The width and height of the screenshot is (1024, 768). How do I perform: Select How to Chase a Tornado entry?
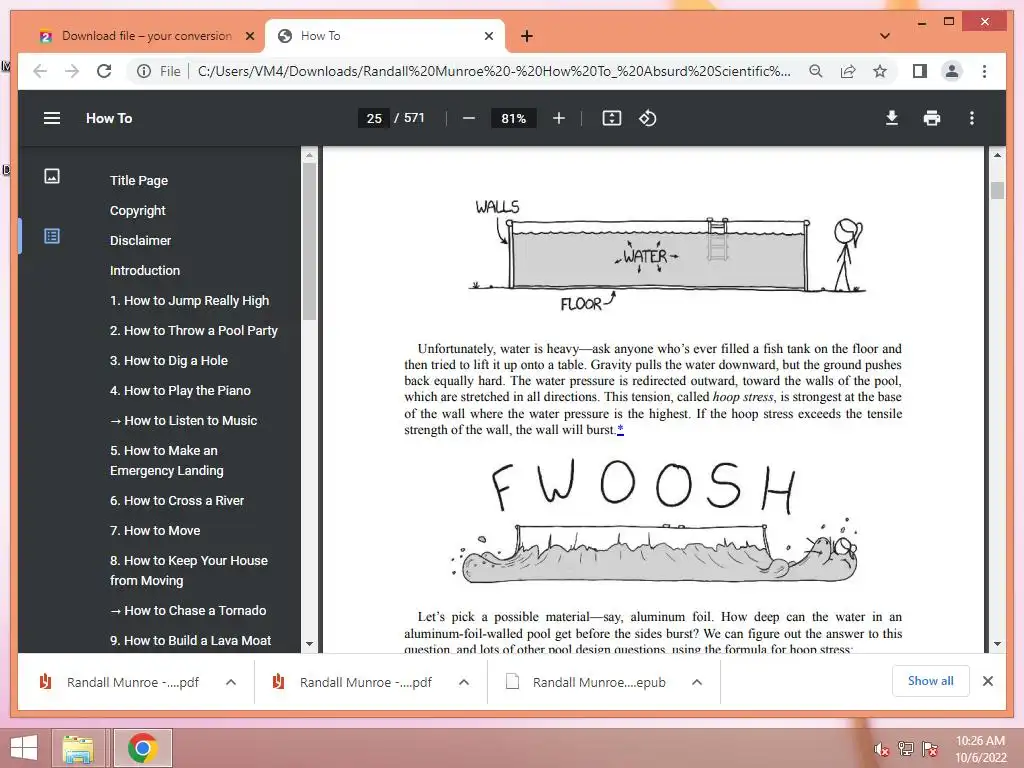click(x=187, y=611)
